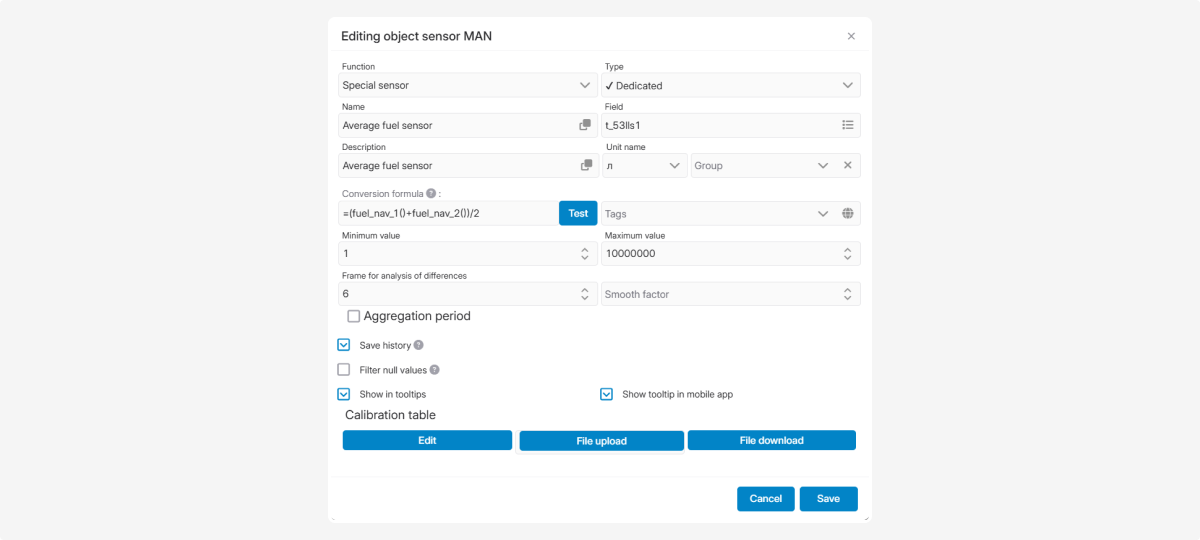Image resolution: width=1200 pixels, height=540 pixels.
Task: Click the File upload button
Action: (601, 441)
